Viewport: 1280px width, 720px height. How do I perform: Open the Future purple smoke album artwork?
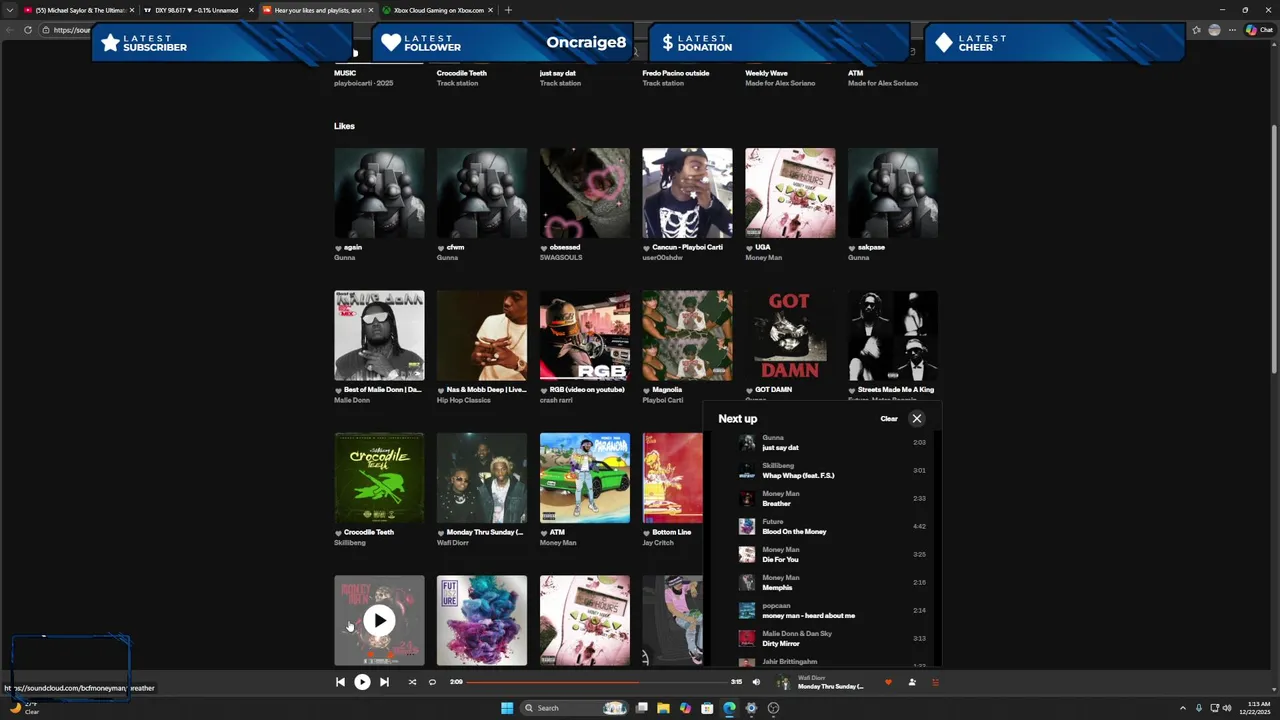tap(482, 620)
